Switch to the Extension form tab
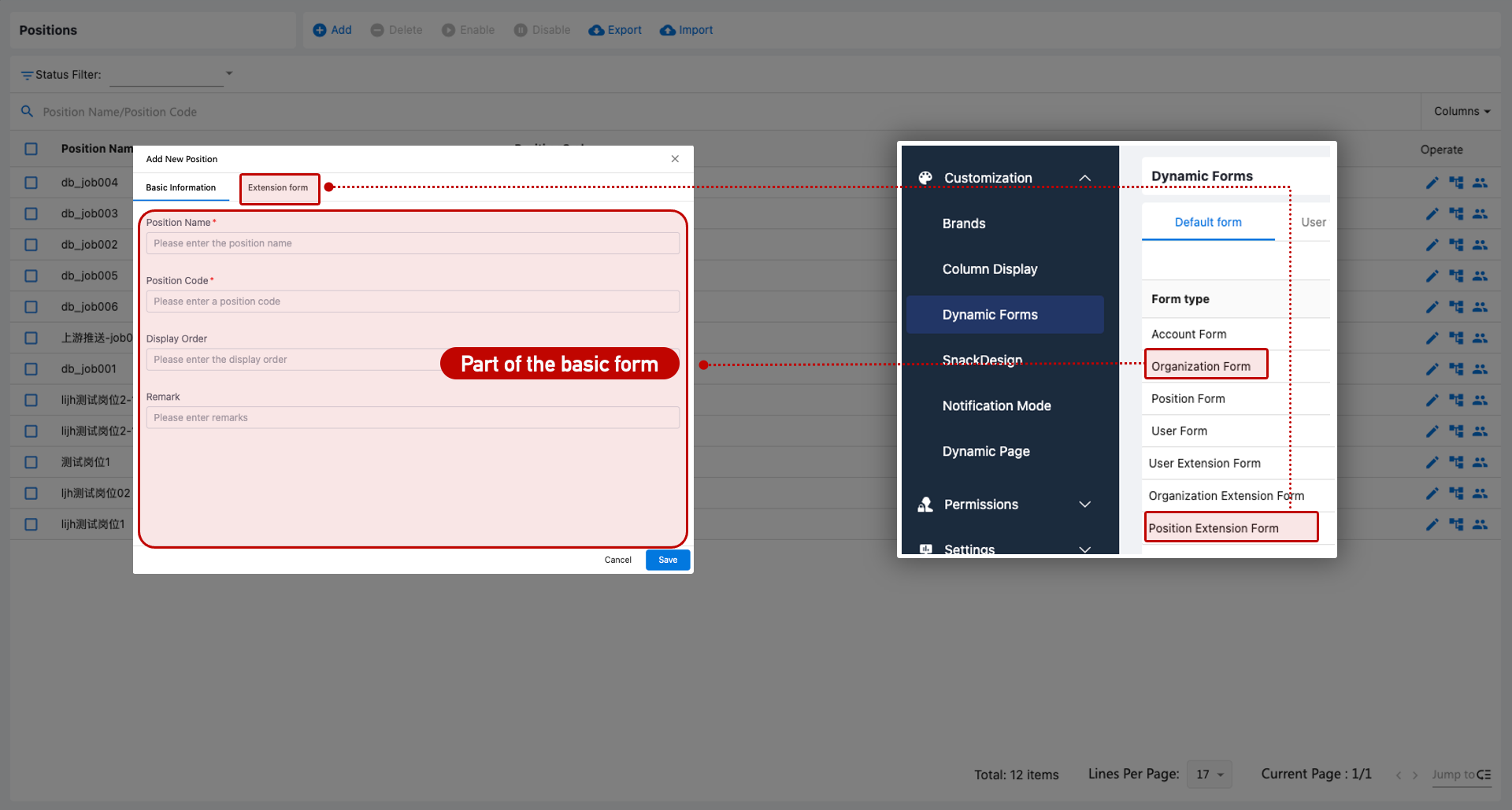 (x=278, y=188)
